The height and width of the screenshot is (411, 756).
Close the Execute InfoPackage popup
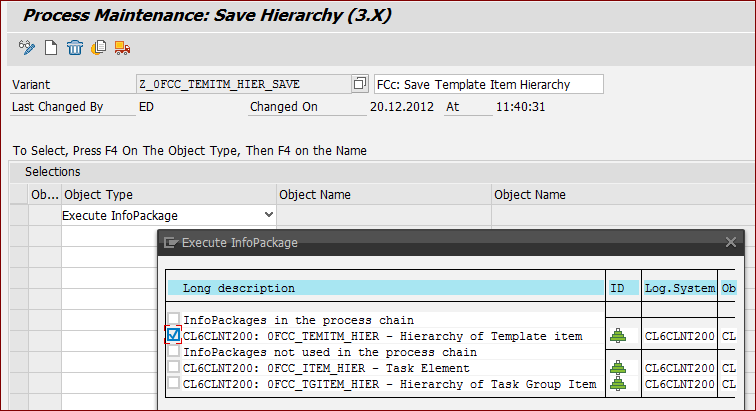[730, 242]
